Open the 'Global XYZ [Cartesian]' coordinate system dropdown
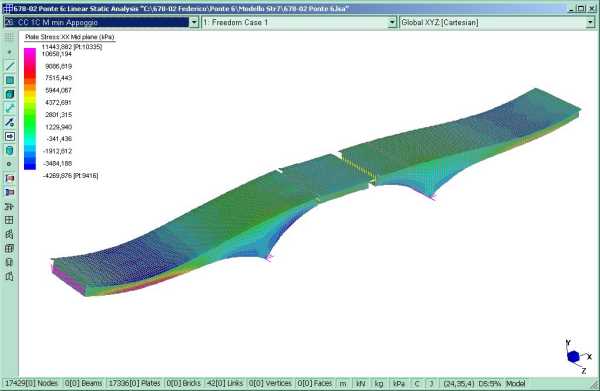The height and width of the screenshot is (391, 600). click(x=497, y=23)
